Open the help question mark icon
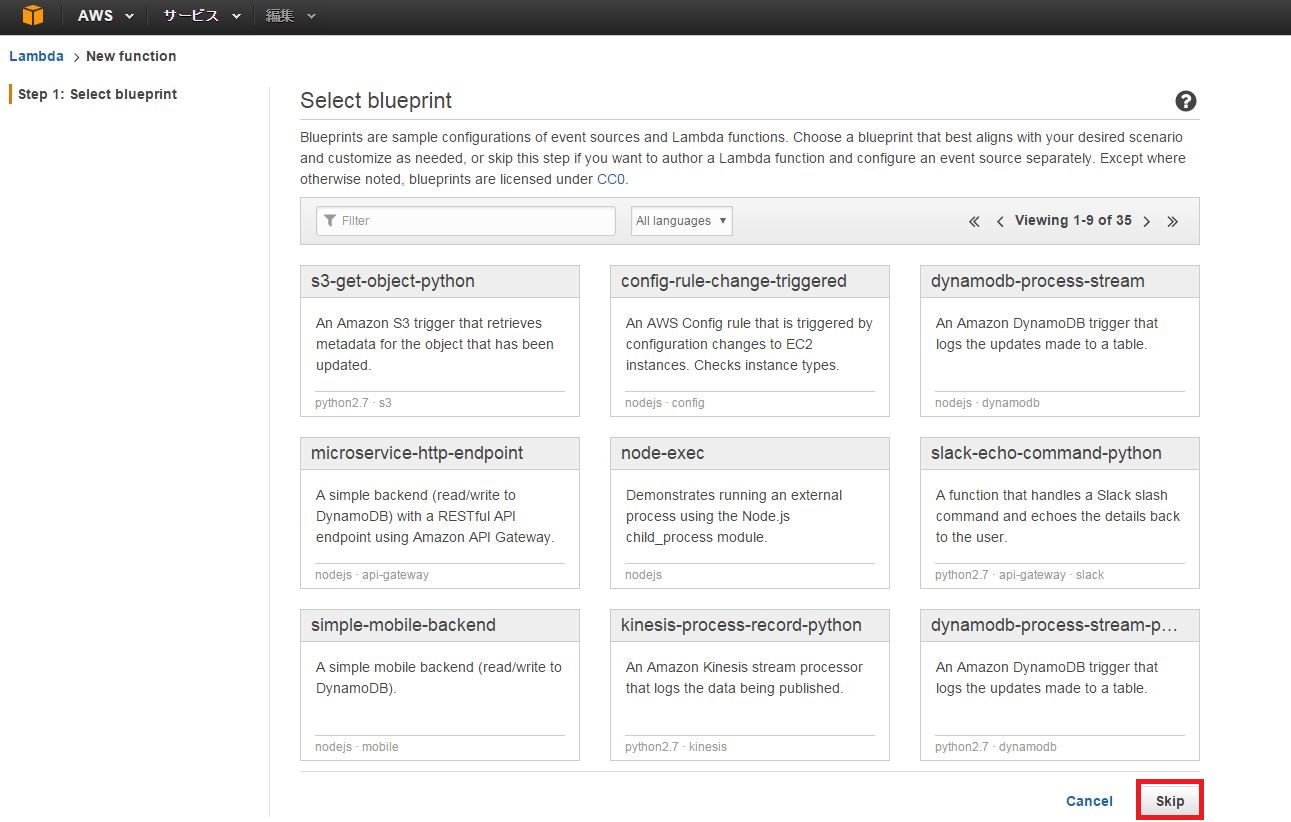 click(x=1186, y=101)
